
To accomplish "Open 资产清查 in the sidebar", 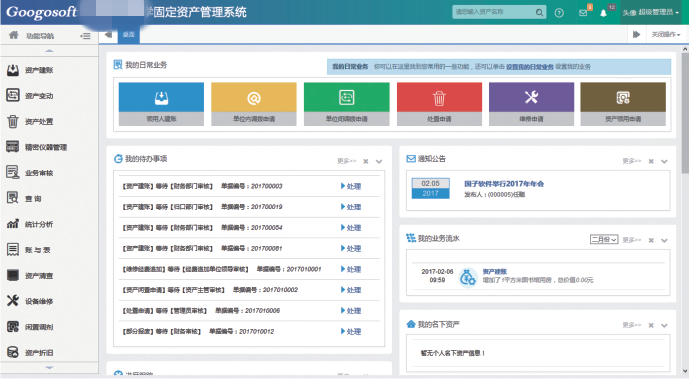I will tap(39, 276).
